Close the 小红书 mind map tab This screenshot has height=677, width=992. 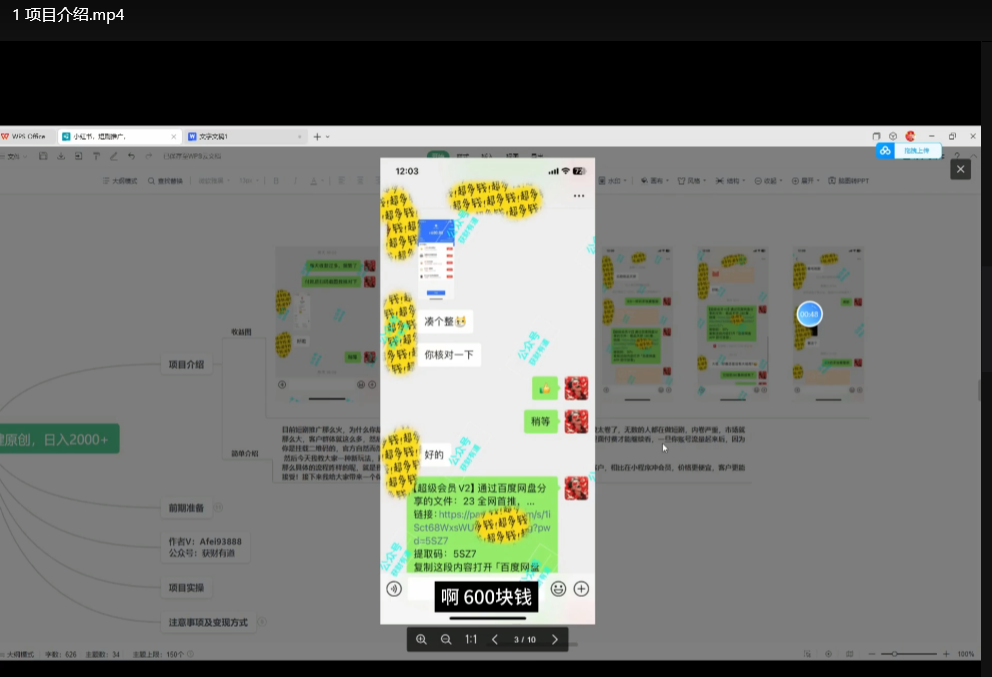[174, 137]
